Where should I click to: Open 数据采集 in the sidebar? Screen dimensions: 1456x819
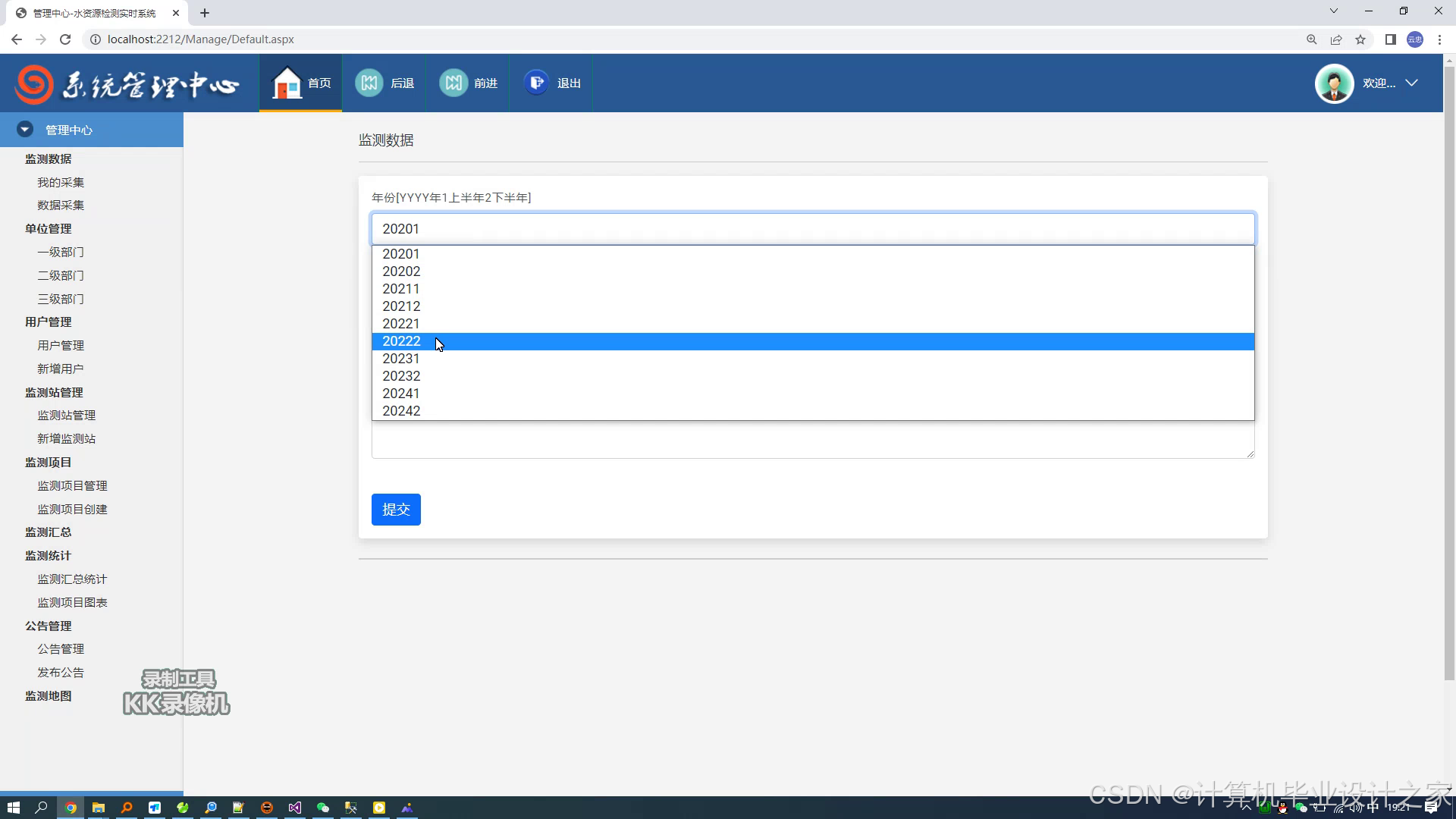coord(61,206)
